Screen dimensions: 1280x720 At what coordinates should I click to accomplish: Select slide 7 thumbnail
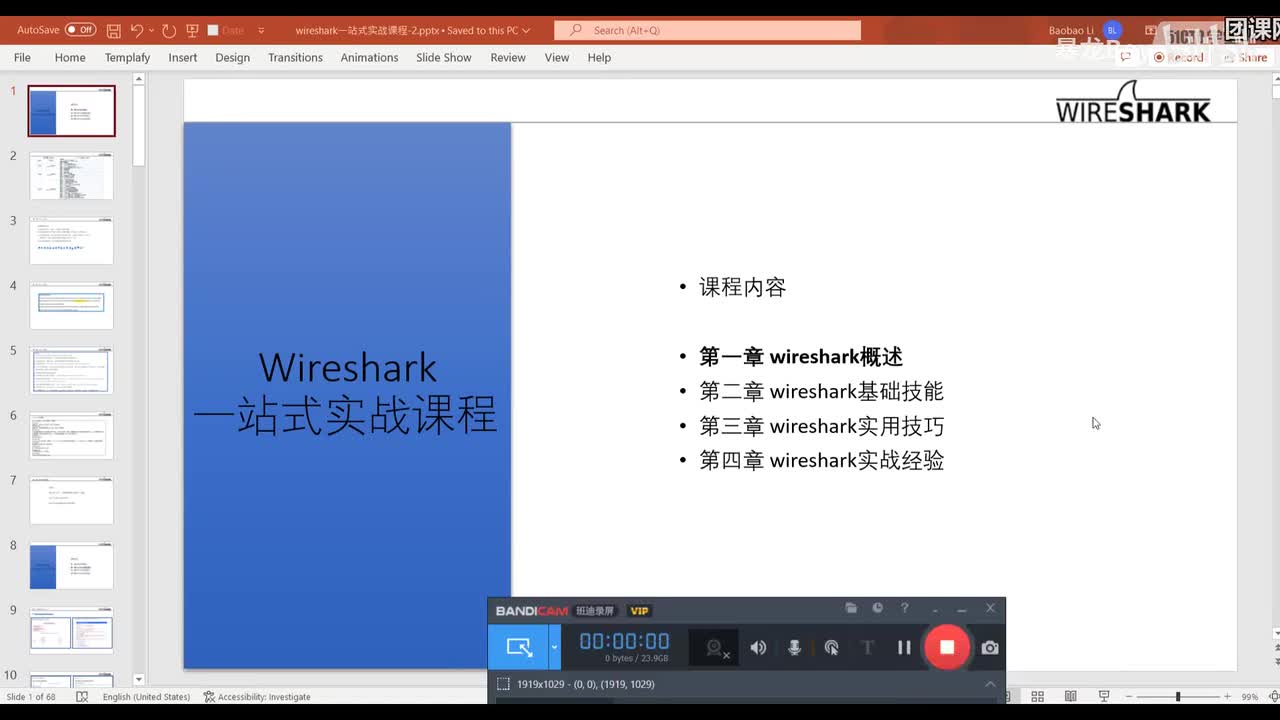pos(71,501)
